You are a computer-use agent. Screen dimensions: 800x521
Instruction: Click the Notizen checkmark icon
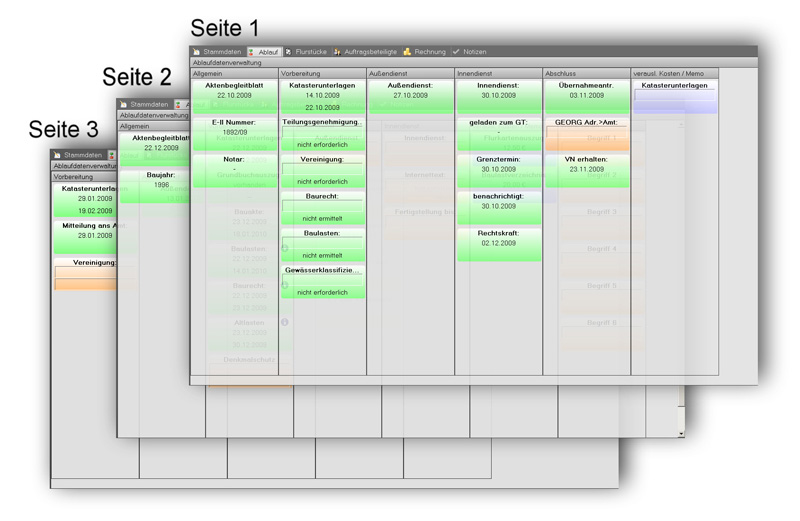(456, 52)
